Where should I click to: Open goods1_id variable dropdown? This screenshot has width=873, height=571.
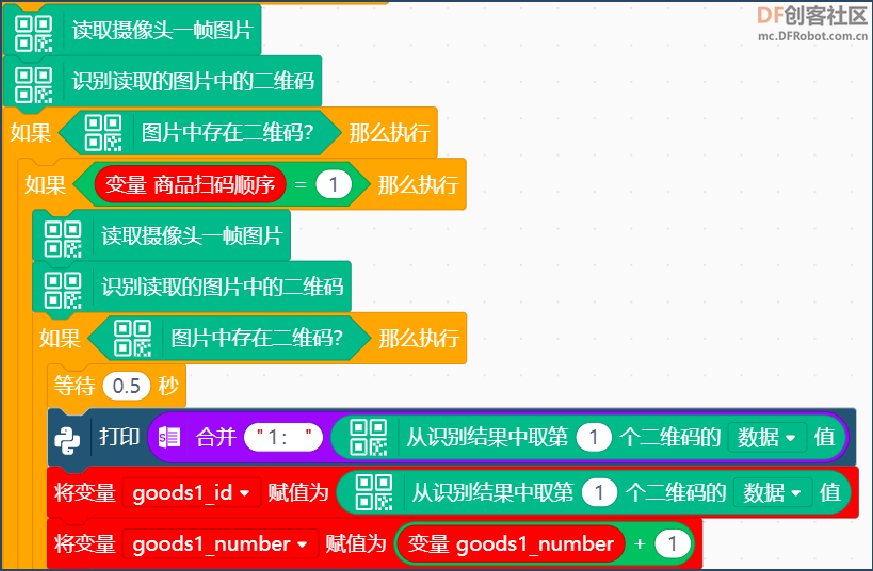pos(191,493)
